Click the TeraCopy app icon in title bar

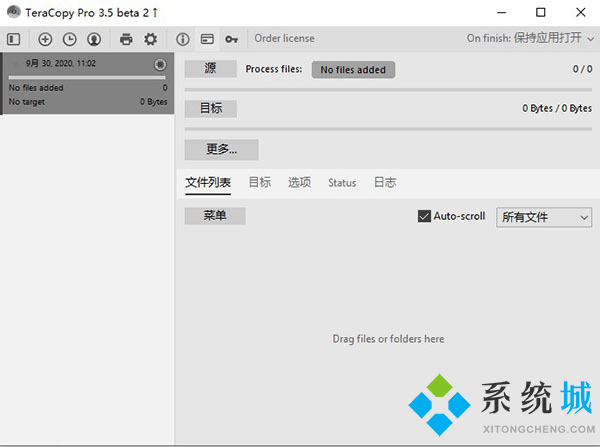pos(14,12)
